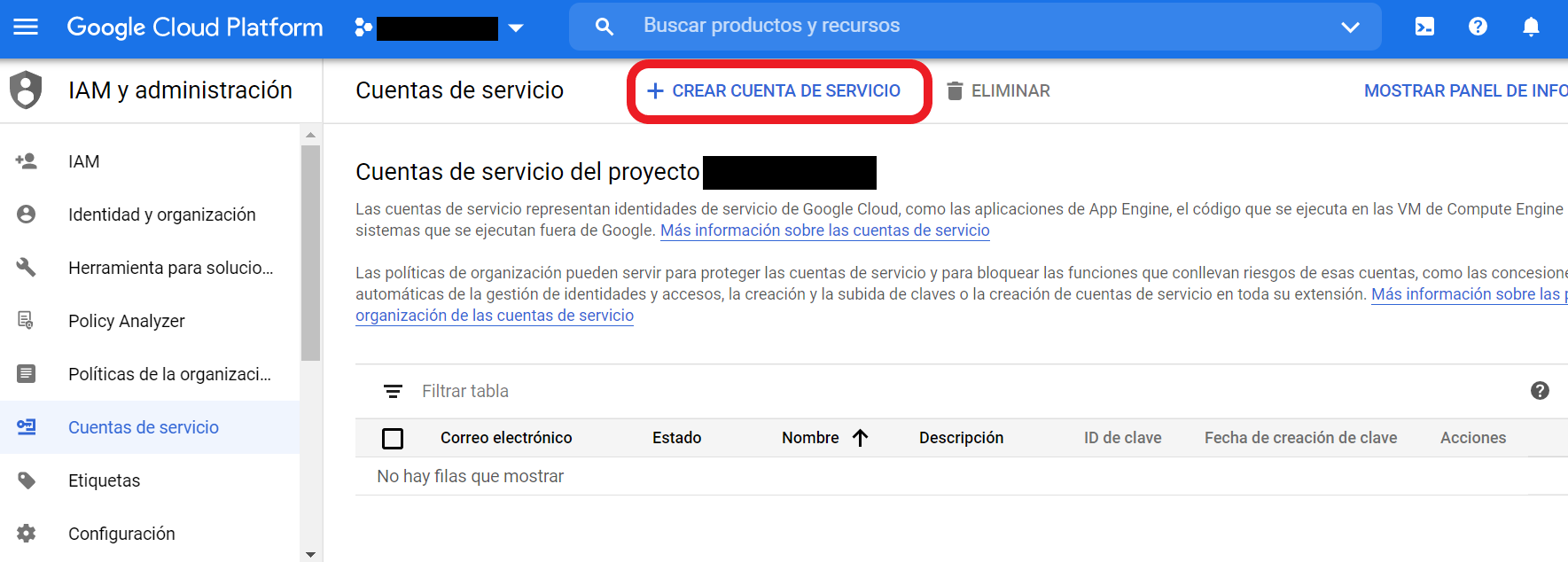Sort by Descripción column
1568x562 pixels.
[x=961, y=438]
